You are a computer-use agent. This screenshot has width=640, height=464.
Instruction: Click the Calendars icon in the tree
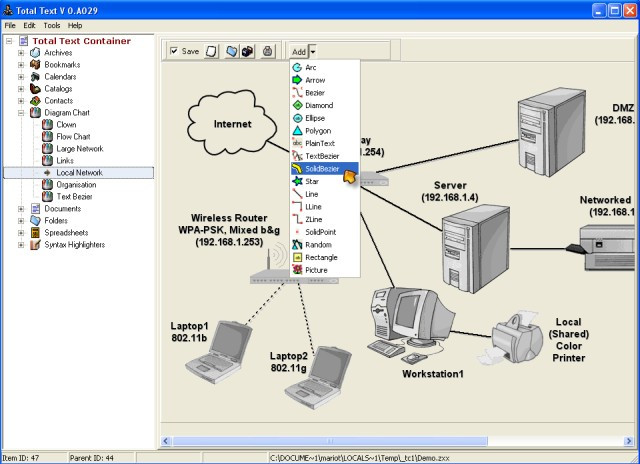pos(35,77)
